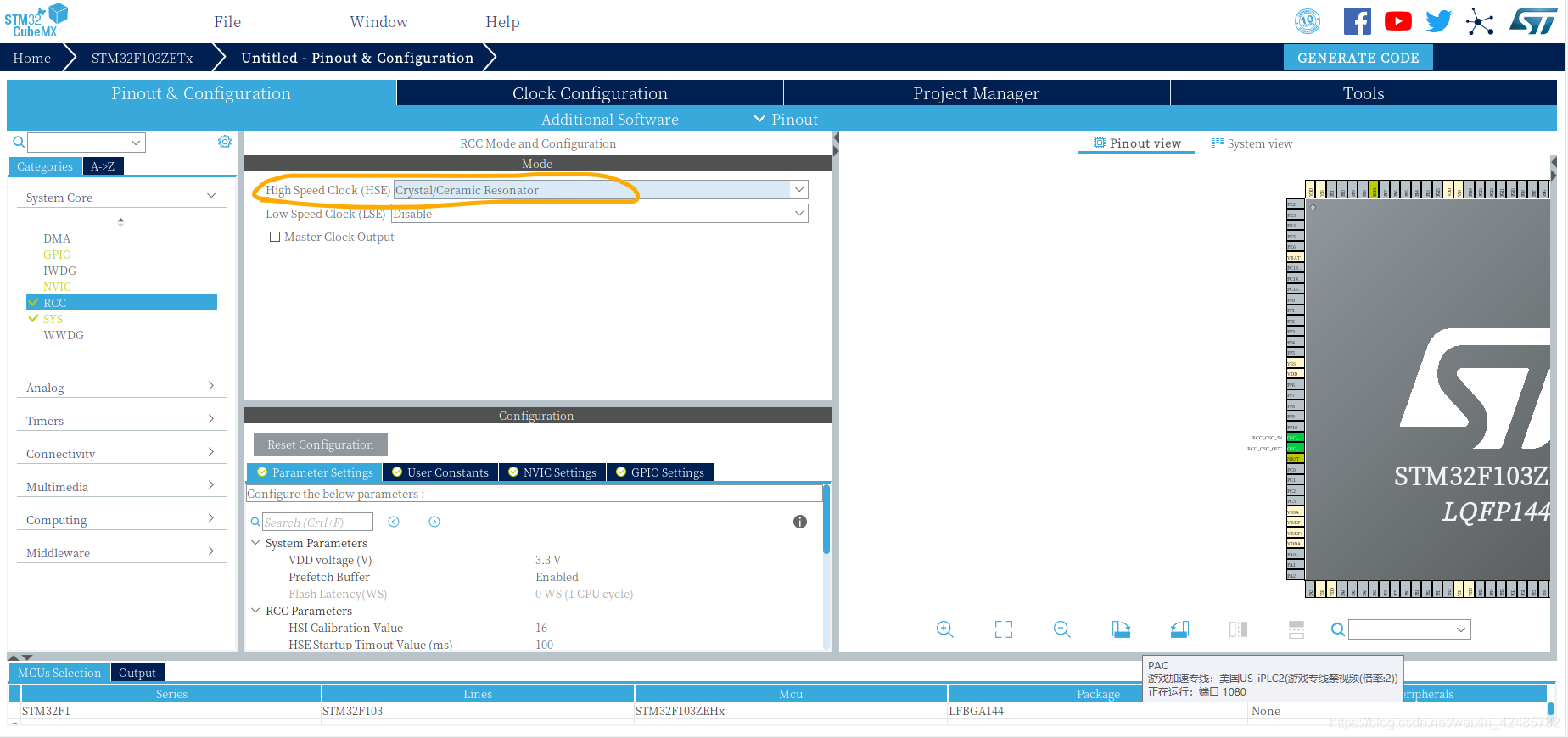Click the horizontal flip view icon
This screenshot has width=1568, height=738.
pos(1238,629)
